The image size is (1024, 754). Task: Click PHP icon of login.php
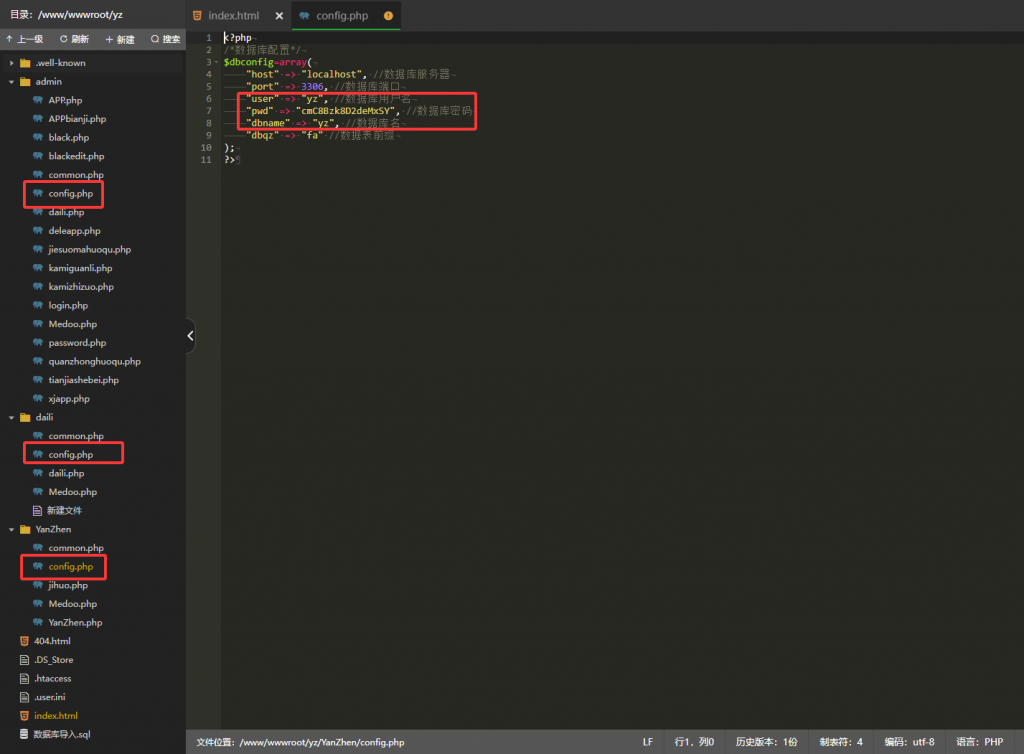pyautogui.click(x=38, y=305)
